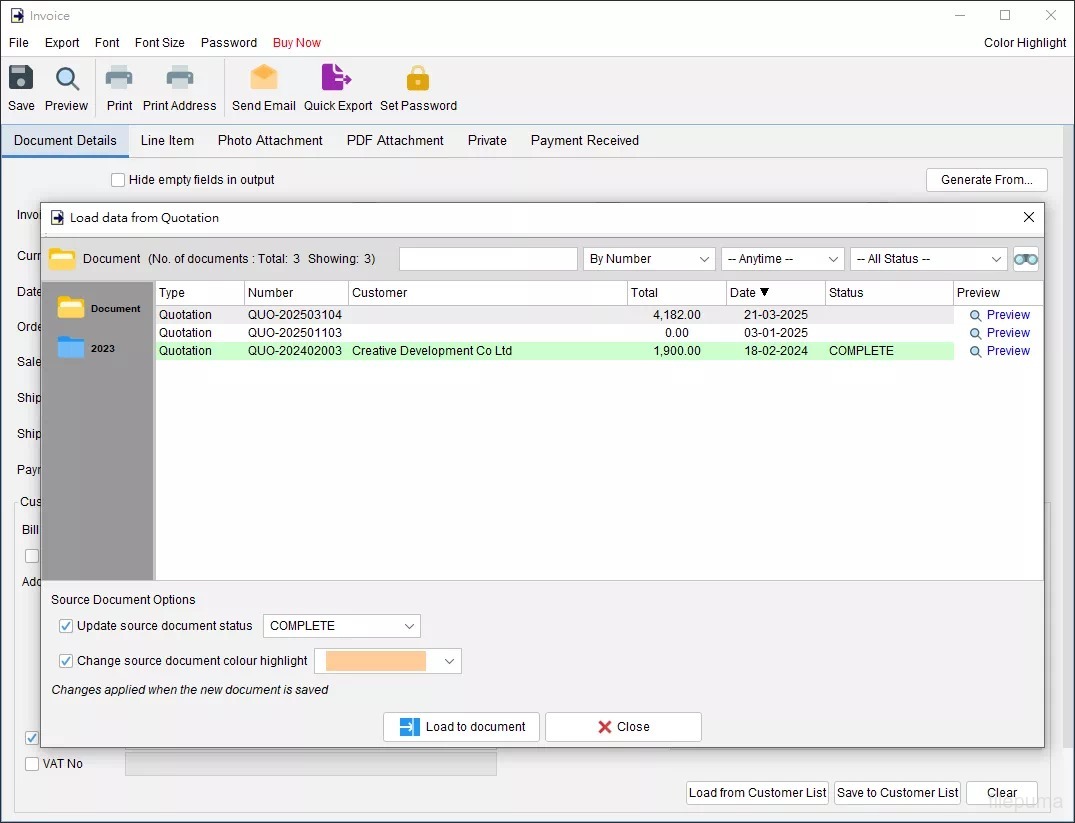Uncheck Update source document status
Image resolution: width=1075 pixels, height=823 pixels.
66,626
